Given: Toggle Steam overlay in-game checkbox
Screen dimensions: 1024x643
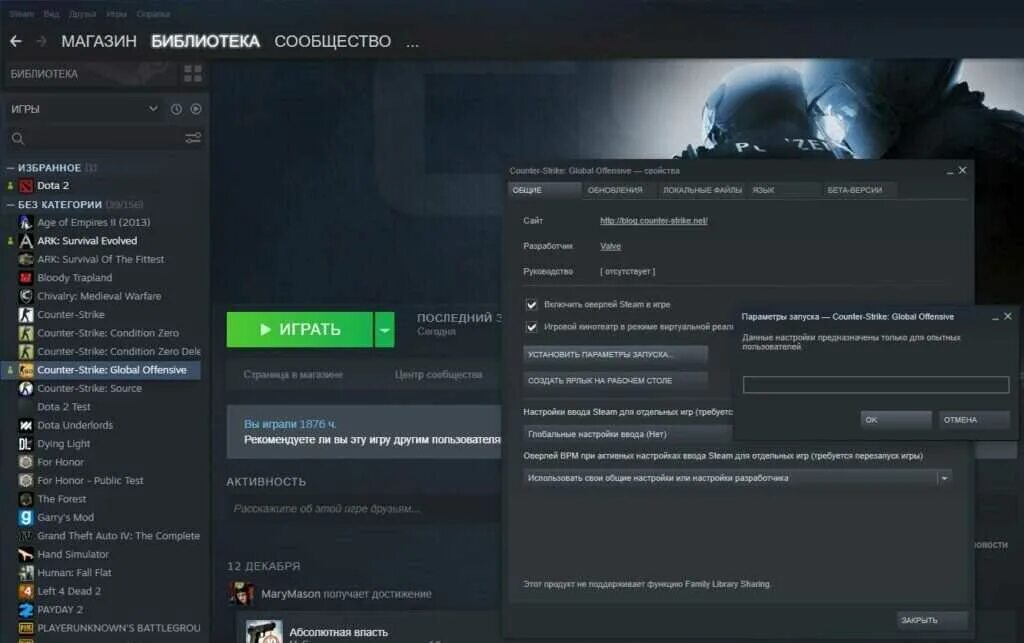Looking at the screenshot, I should (x=532, y=305).
